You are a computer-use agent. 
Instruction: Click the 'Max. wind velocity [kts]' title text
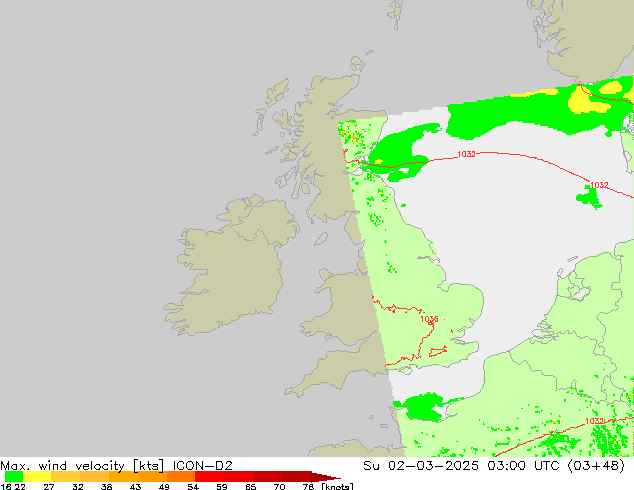click(82, 466)
